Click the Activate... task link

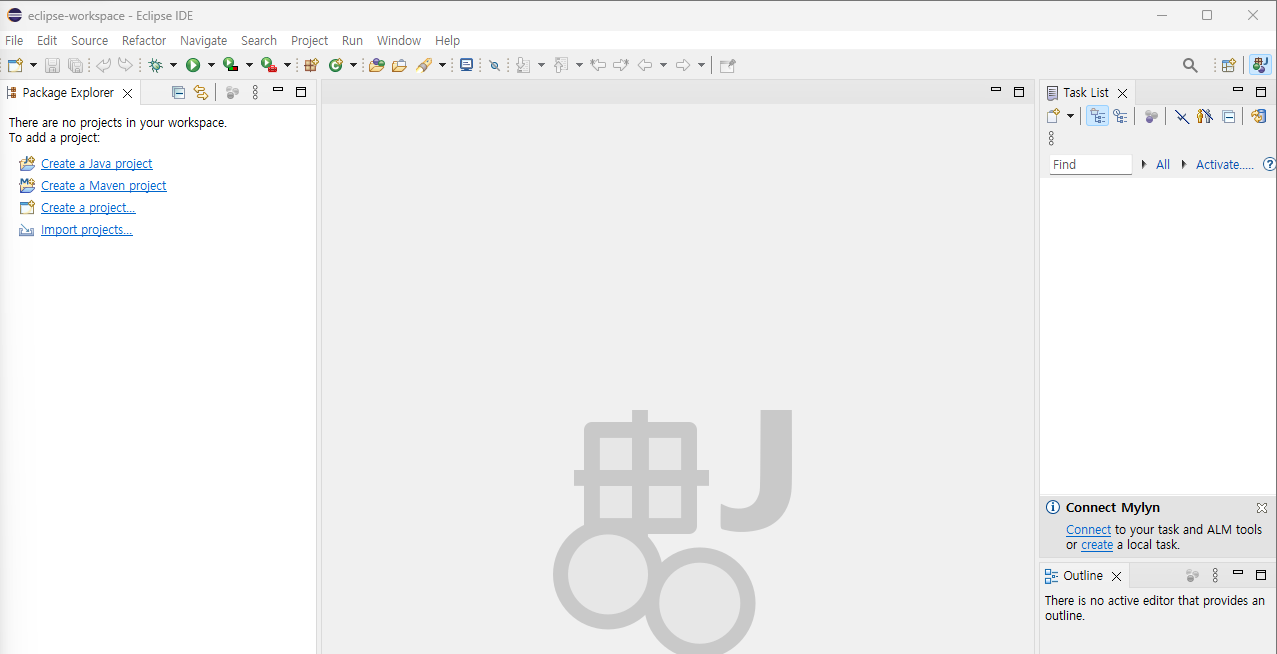1224,164
